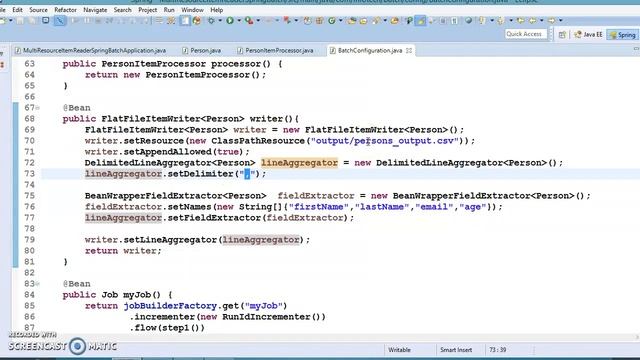The height and width of the screenshot is (360, 640).
Task: Switch to the Java EE perspective
Action: [589, 35]
